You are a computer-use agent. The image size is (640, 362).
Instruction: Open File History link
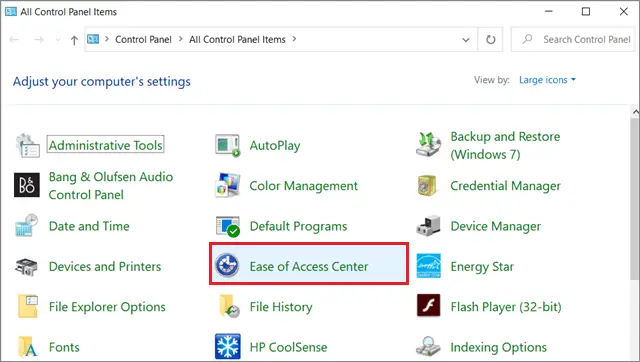281,307
